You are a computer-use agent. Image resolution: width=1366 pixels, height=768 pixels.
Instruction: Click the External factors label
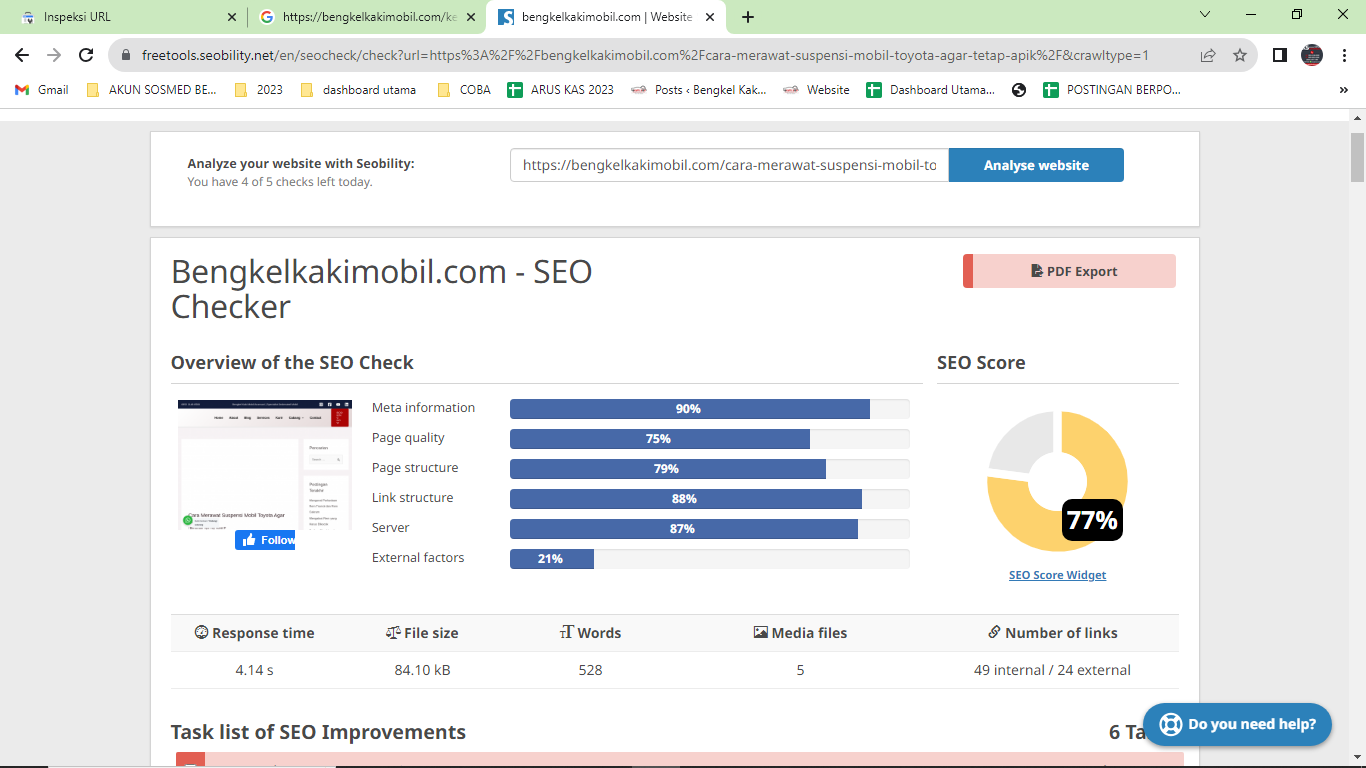pyautogui.click(x=418, y=558)
